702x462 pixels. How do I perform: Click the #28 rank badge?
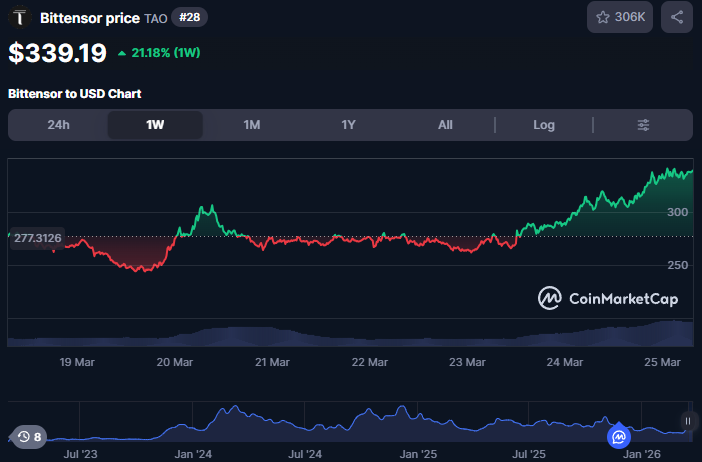click(x=189, y=17)
